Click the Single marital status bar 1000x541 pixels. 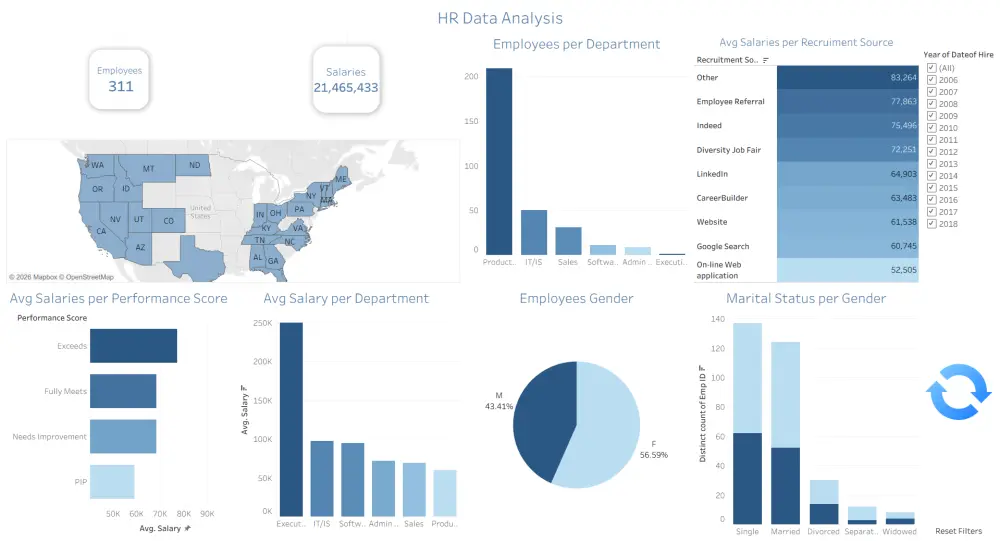point(747,424)
